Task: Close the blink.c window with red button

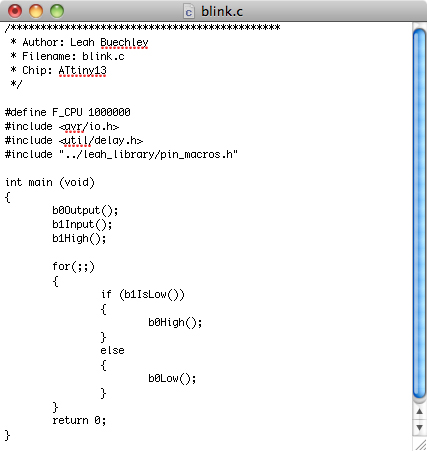Action: coord(15,11)
